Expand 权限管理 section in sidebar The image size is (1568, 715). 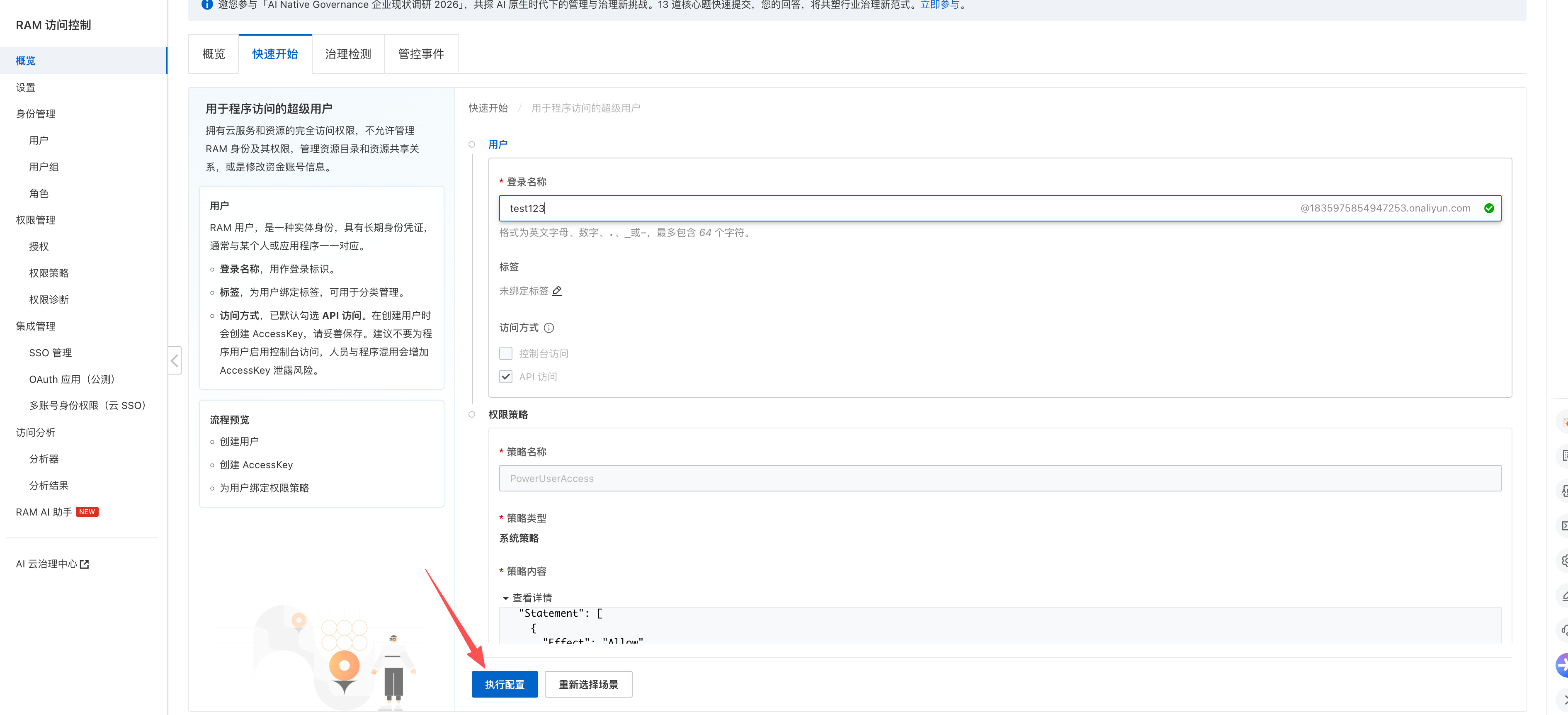click(35, 220)
